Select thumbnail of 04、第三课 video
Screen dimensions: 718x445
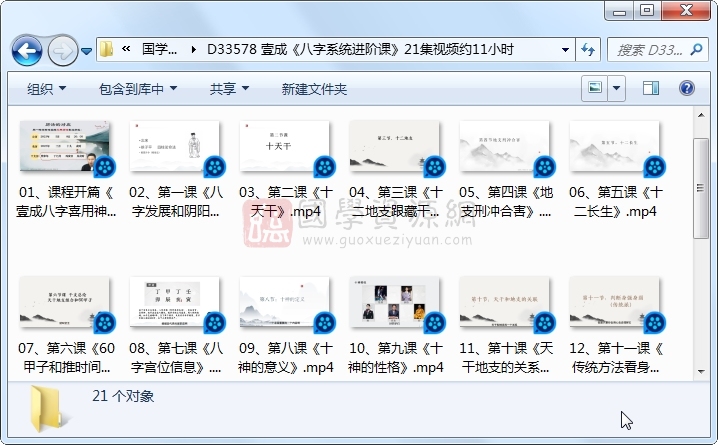pos(394,146)
